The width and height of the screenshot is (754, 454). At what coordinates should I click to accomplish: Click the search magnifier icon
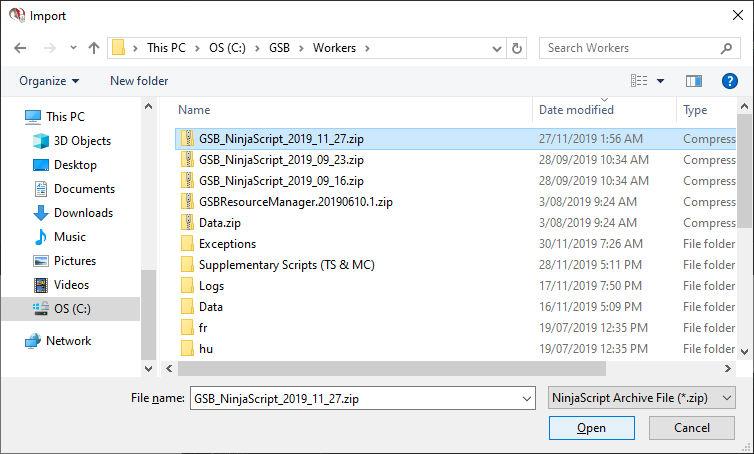(x=725, y=48)
